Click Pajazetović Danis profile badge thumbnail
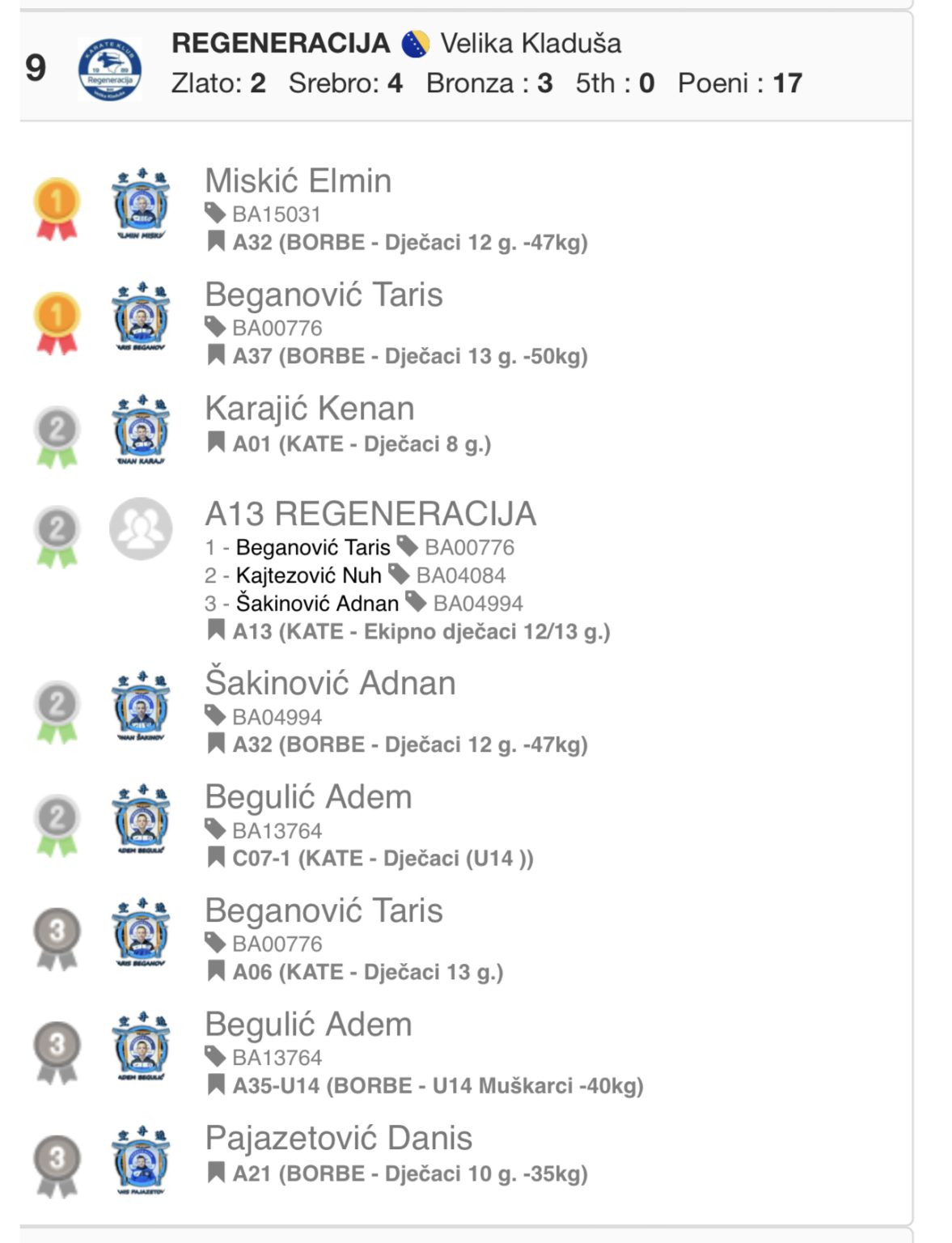This screenshot has width=952, height=1243. tap(142, 1160)
